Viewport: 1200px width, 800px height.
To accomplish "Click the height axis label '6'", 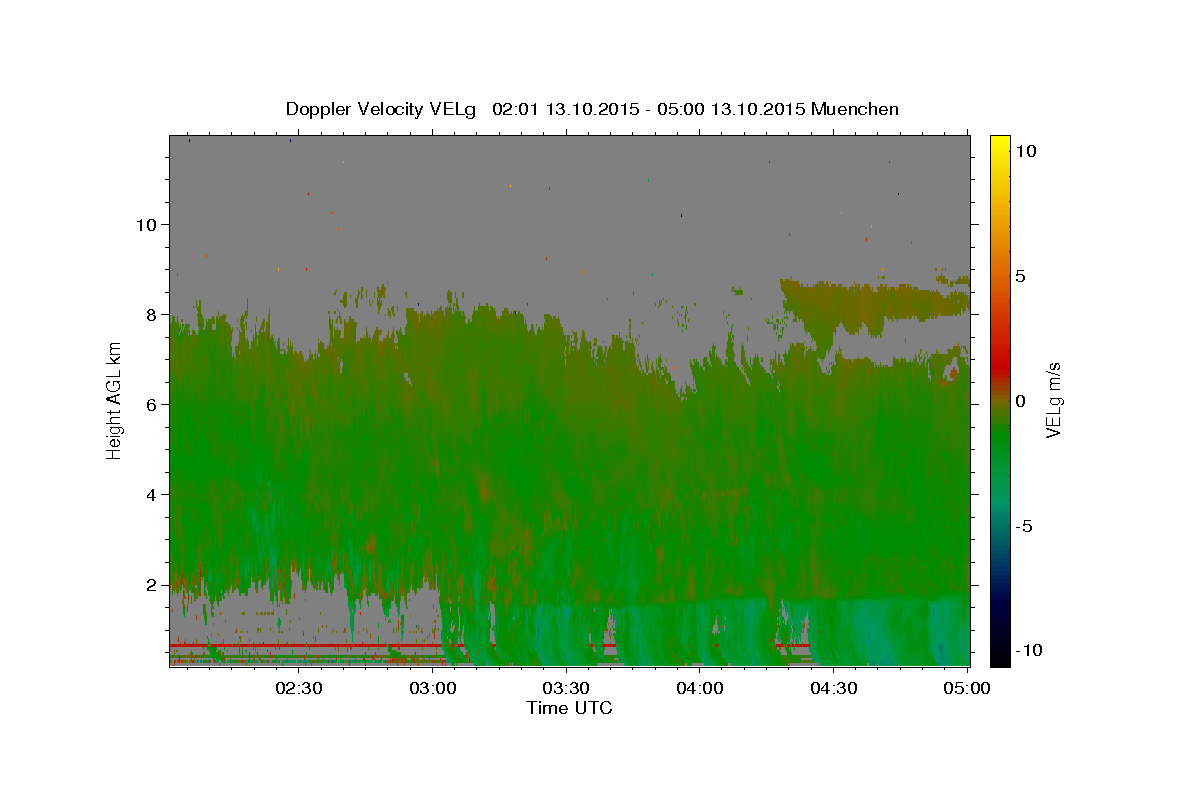I will [153, 405].
